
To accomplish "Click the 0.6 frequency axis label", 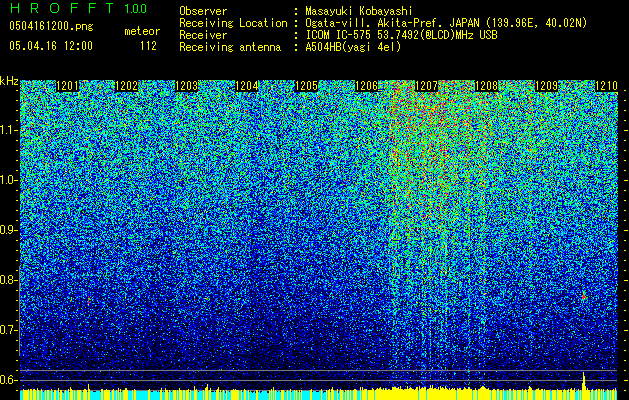I will tap(8, 380).
